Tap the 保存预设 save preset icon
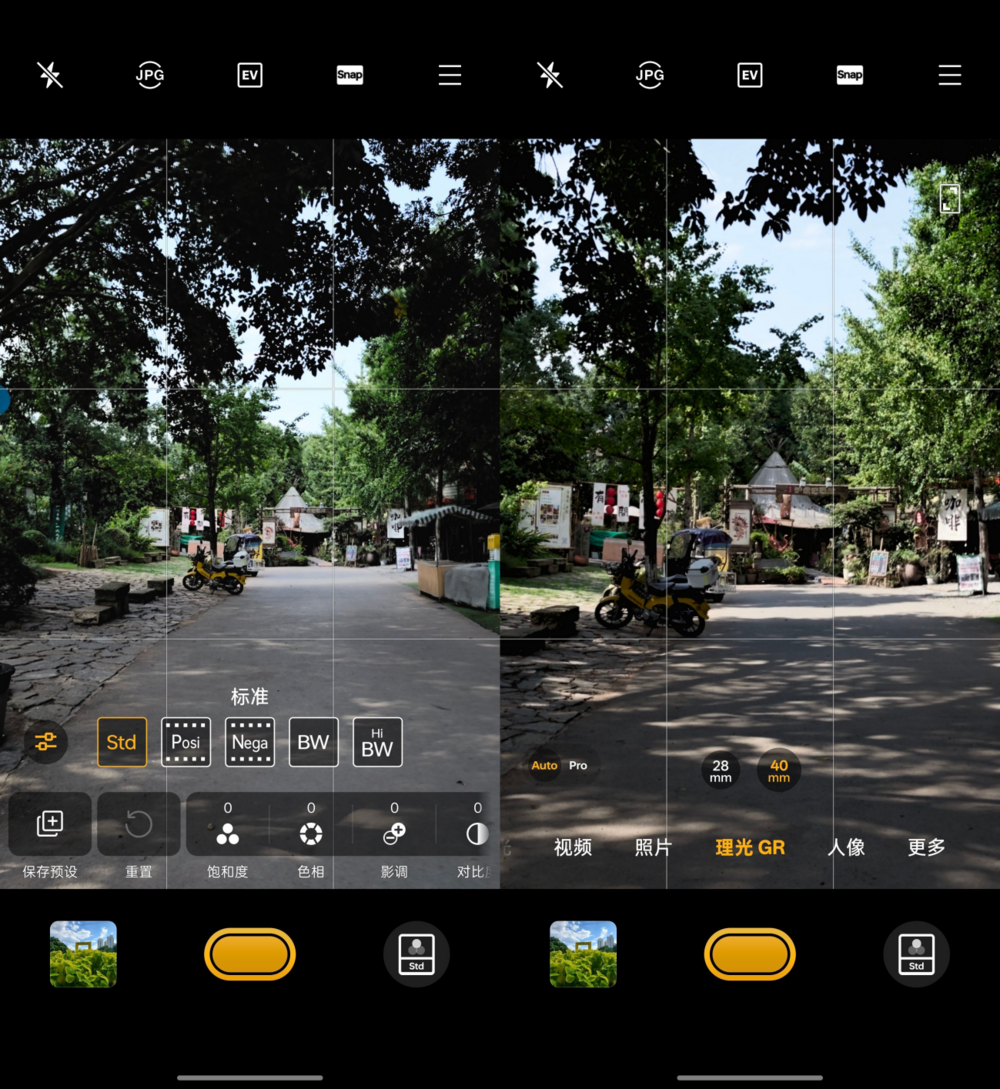The height and width of the screenshot is (1089, 1000). [50, 824]
